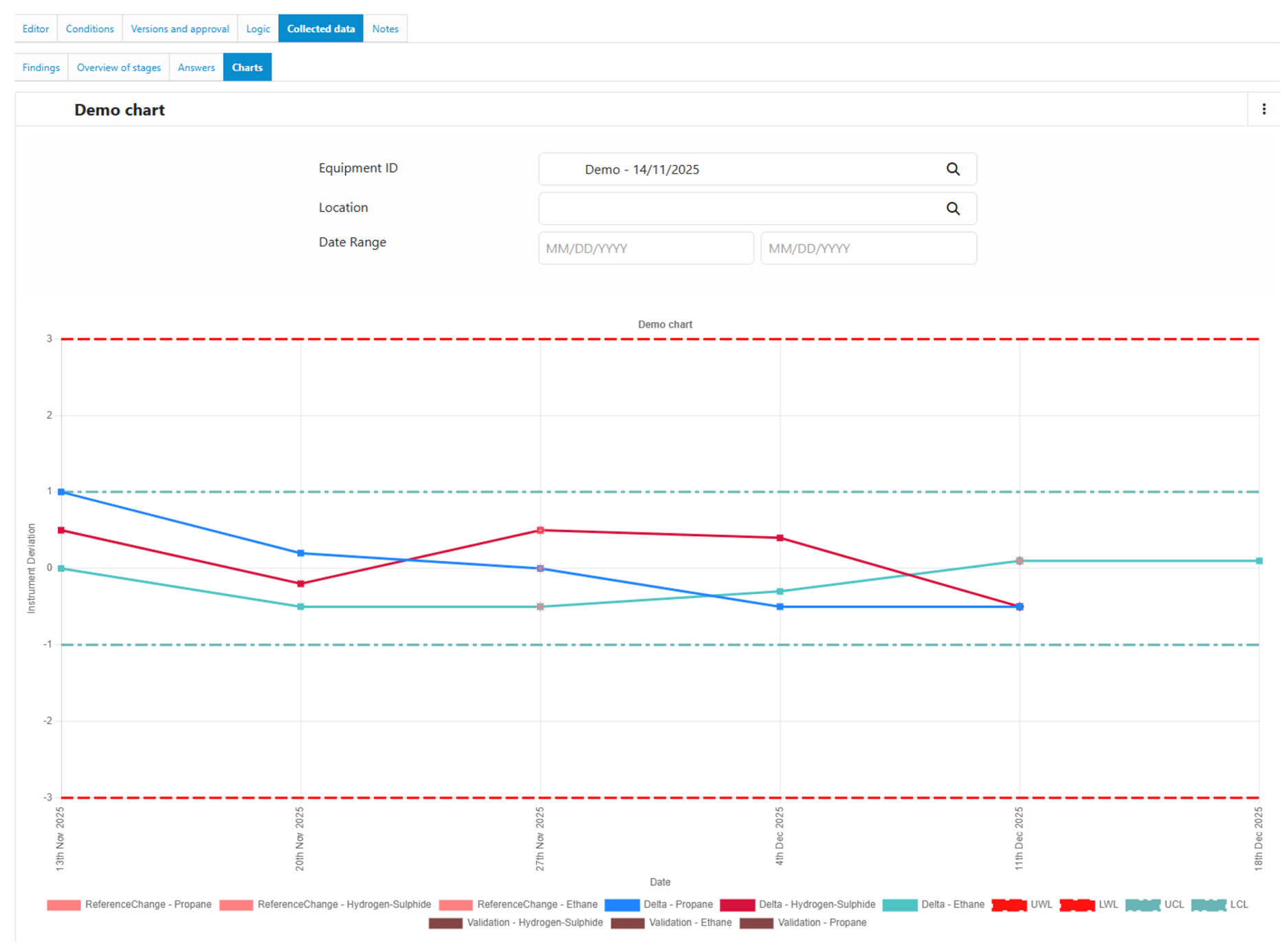This screenshot has width=1287, height=952.
Task: Toggle Delta - Hydrogen-Sulphide legend swatch
Action: 737,905
